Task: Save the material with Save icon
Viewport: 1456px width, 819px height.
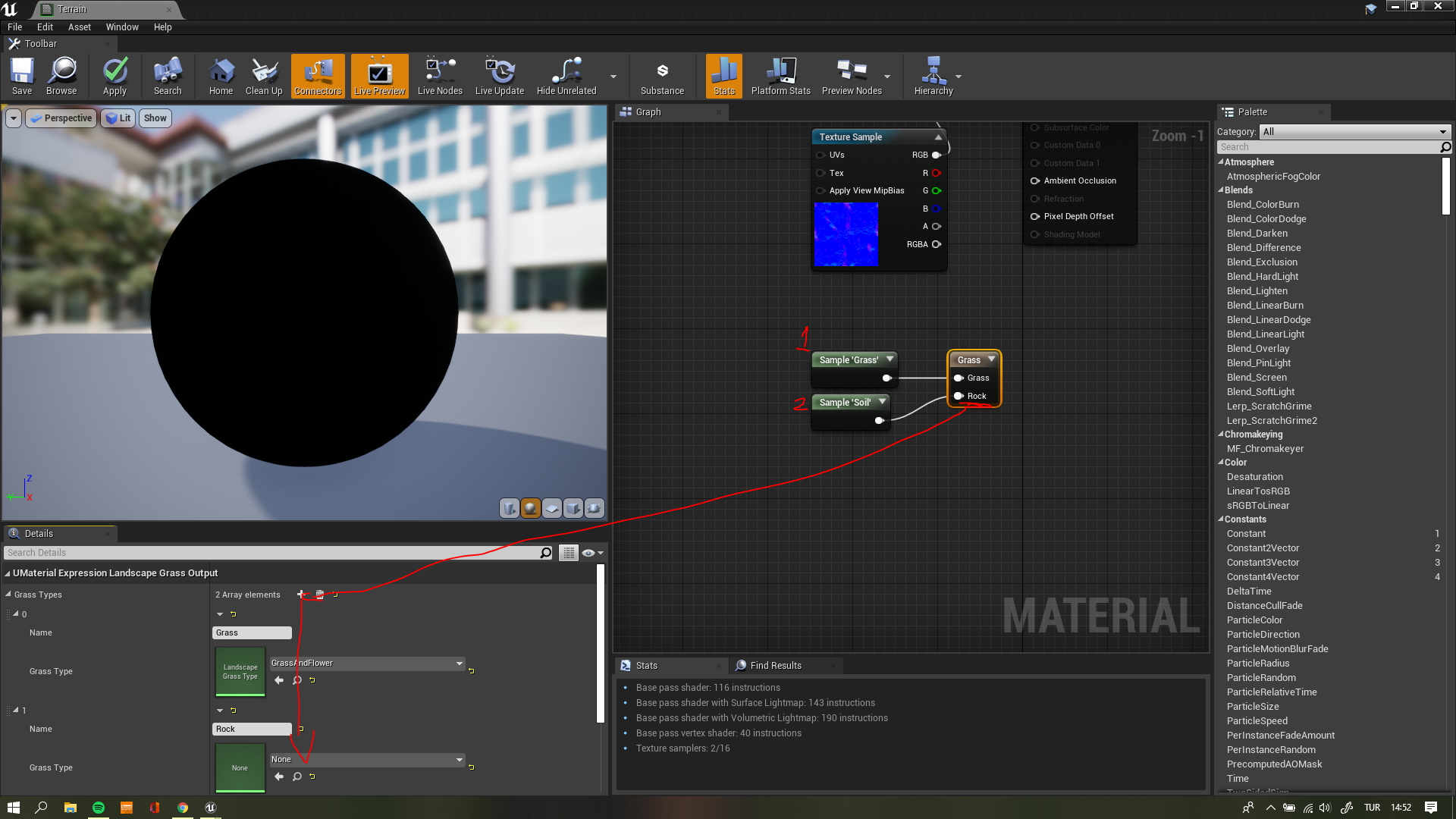Action: point(22,76)
